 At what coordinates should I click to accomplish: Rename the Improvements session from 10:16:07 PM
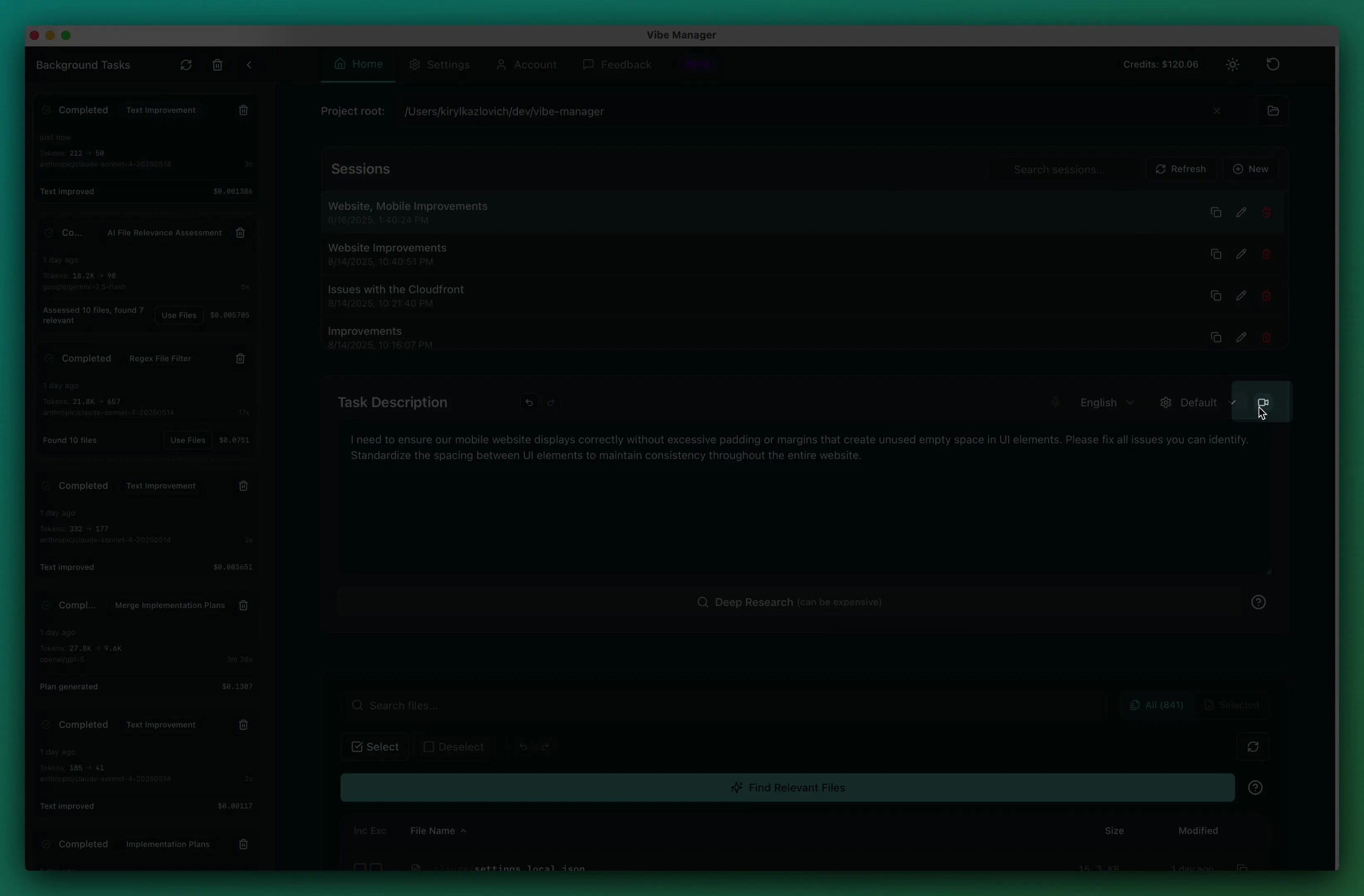[x=1241, y=337]
